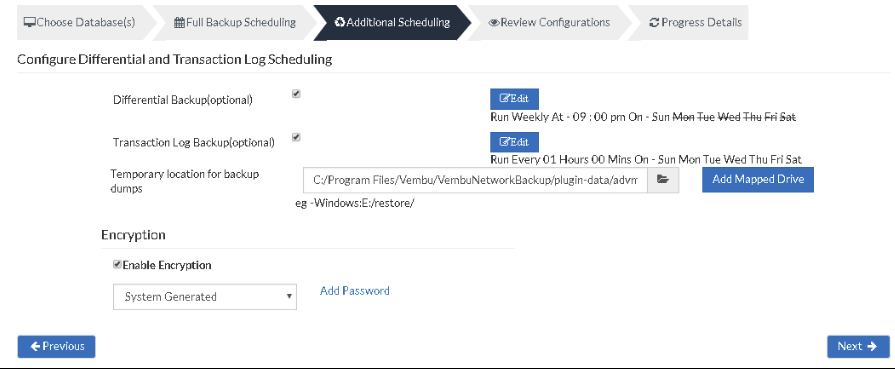Toggle the Enable Encryption checkbox

pyautogui.click(x=117, y=264)
